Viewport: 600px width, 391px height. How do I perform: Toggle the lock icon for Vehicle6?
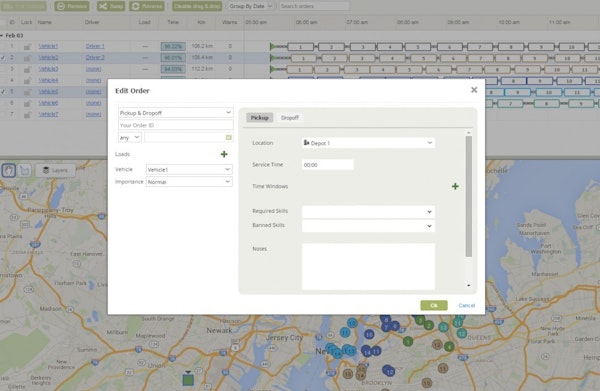pyautogui.click(x=27, y=103)
